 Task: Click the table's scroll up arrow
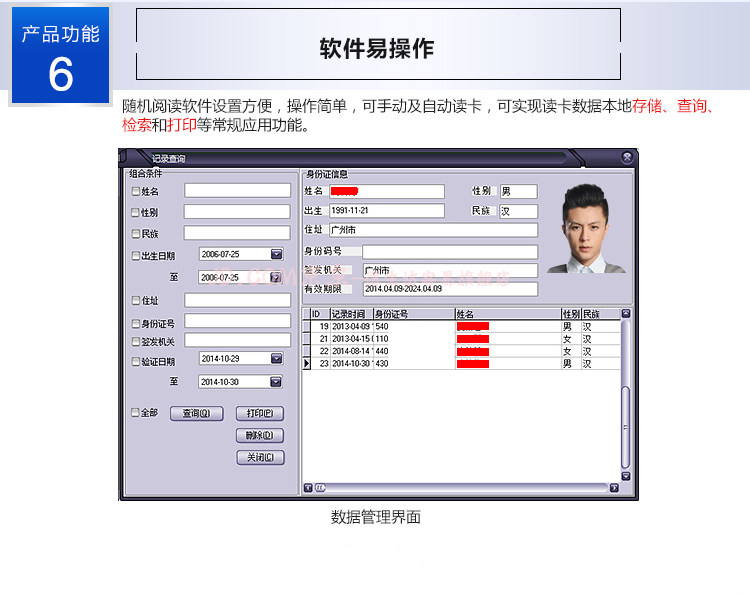coord(626,314)
